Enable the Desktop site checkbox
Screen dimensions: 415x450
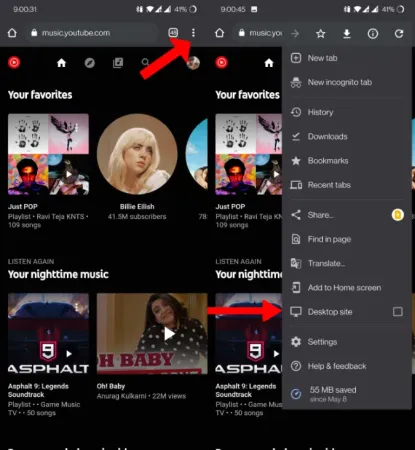(x=398, y=312)
